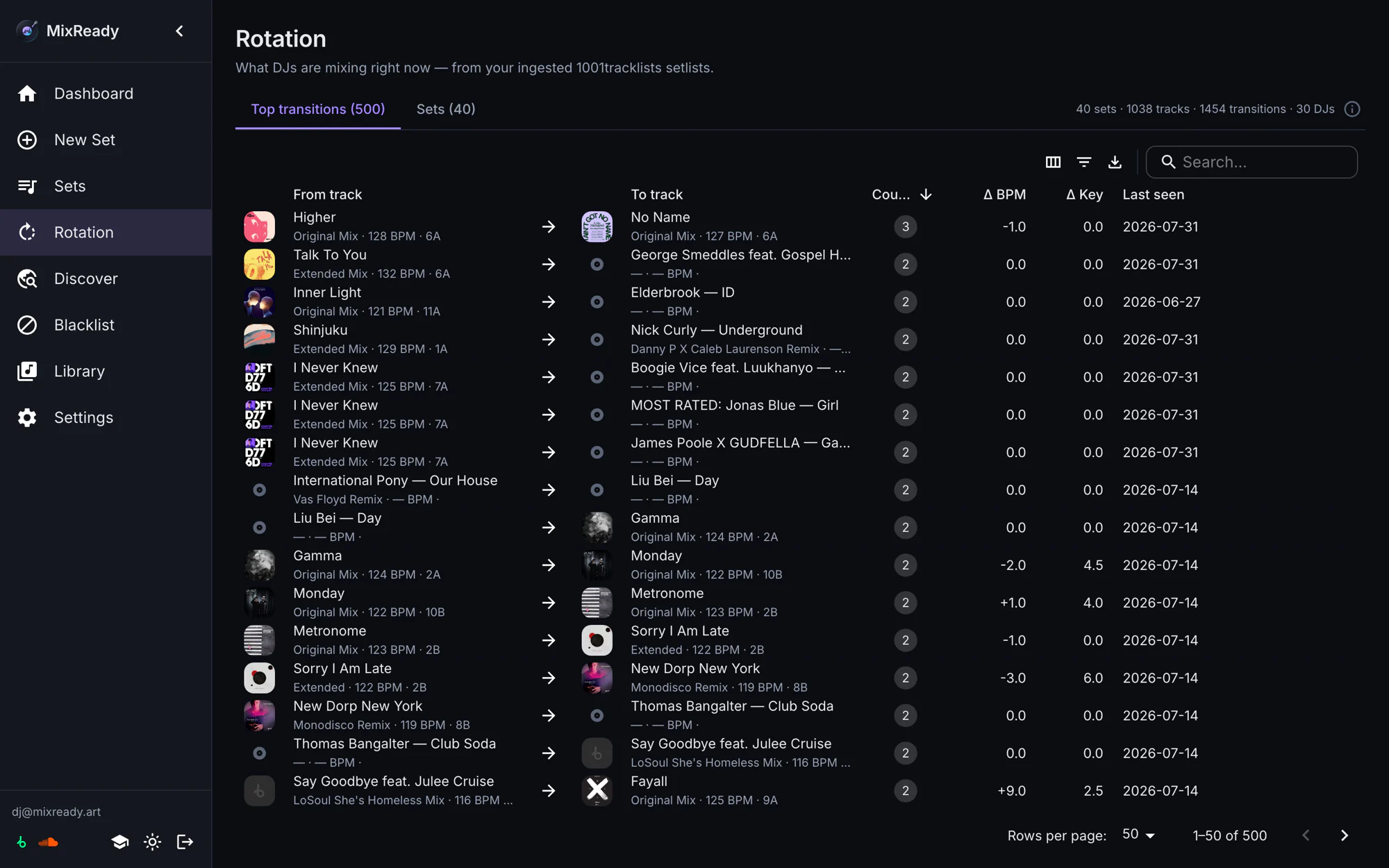The height and width of the screenshot is (868, 1389).
Task: Click the export download icon
Action: (x=1115, y=162)
